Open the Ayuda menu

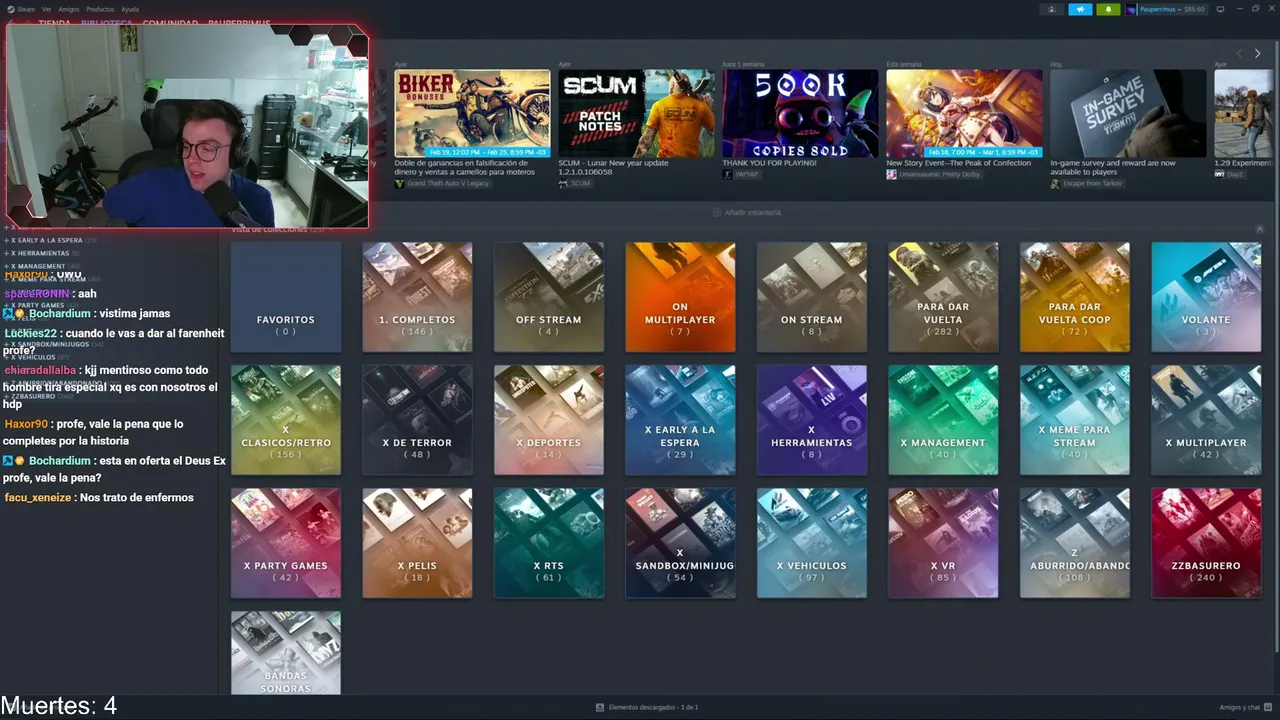pos(130,9)
